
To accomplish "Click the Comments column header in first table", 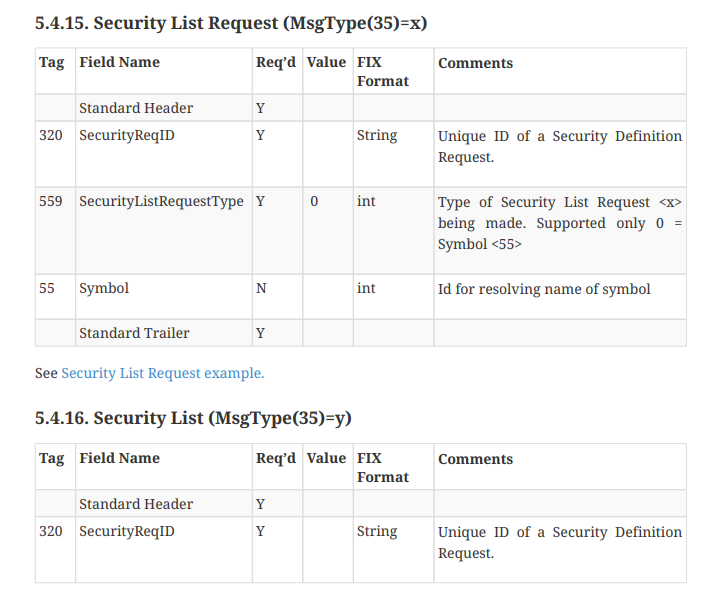I will tap(560, 71).
